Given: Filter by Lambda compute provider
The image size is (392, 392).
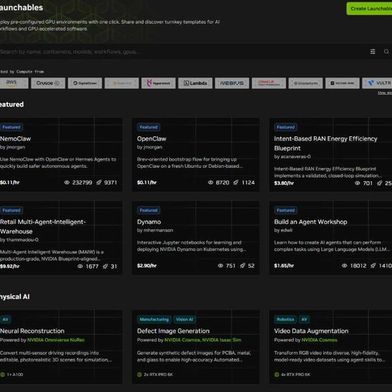Looking at the screenshot, I should coord(195,83).
